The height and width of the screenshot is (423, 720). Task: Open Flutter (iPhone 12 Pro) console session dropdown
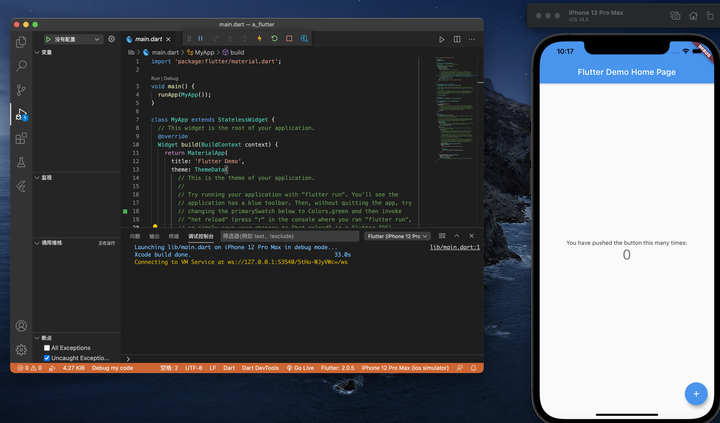(x=397, y=236)
